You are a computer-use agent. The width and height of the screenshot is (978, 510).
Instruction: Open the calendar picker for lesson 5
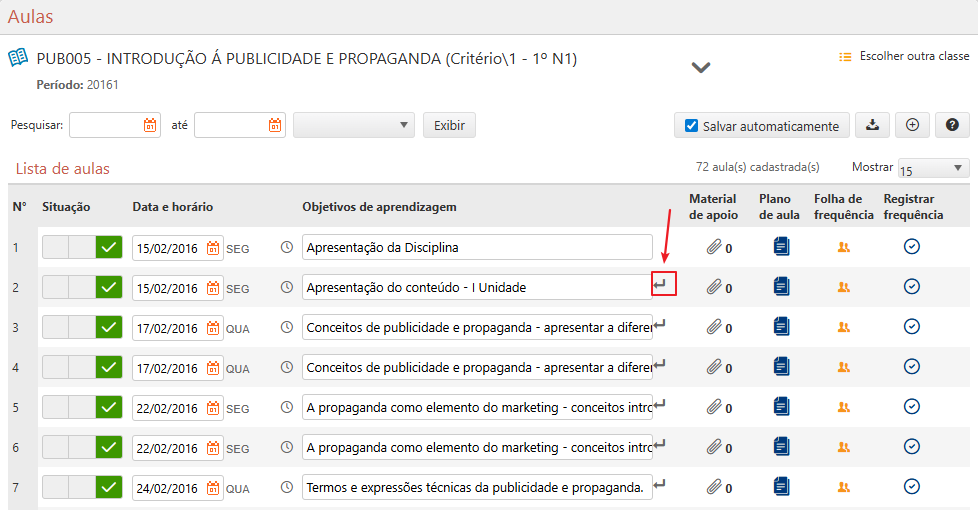pyautogui.click(x=213, y=408)
